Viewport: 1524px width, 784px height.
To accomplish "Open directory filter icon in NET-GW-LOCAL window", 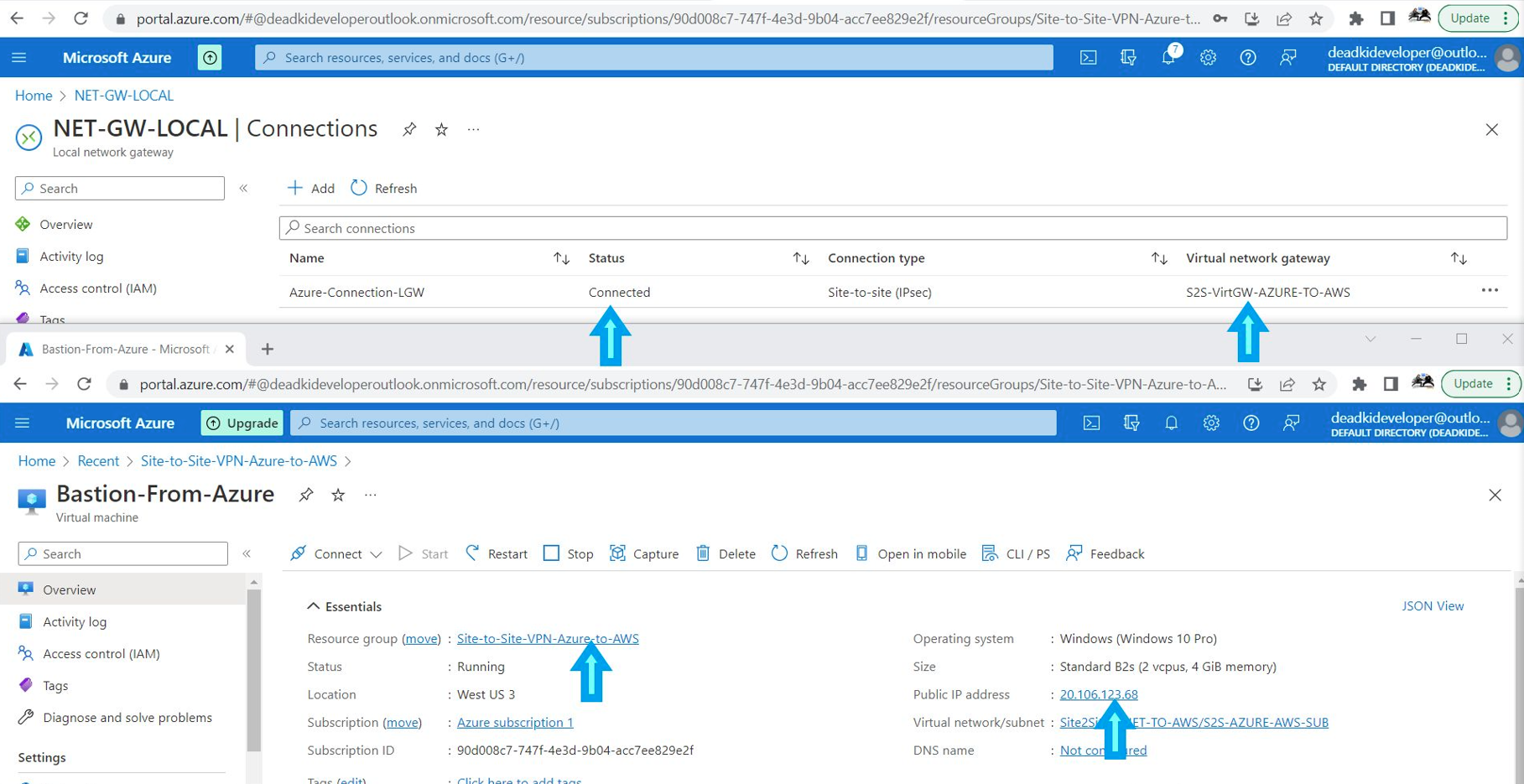I will click(x=1128, y=58).
